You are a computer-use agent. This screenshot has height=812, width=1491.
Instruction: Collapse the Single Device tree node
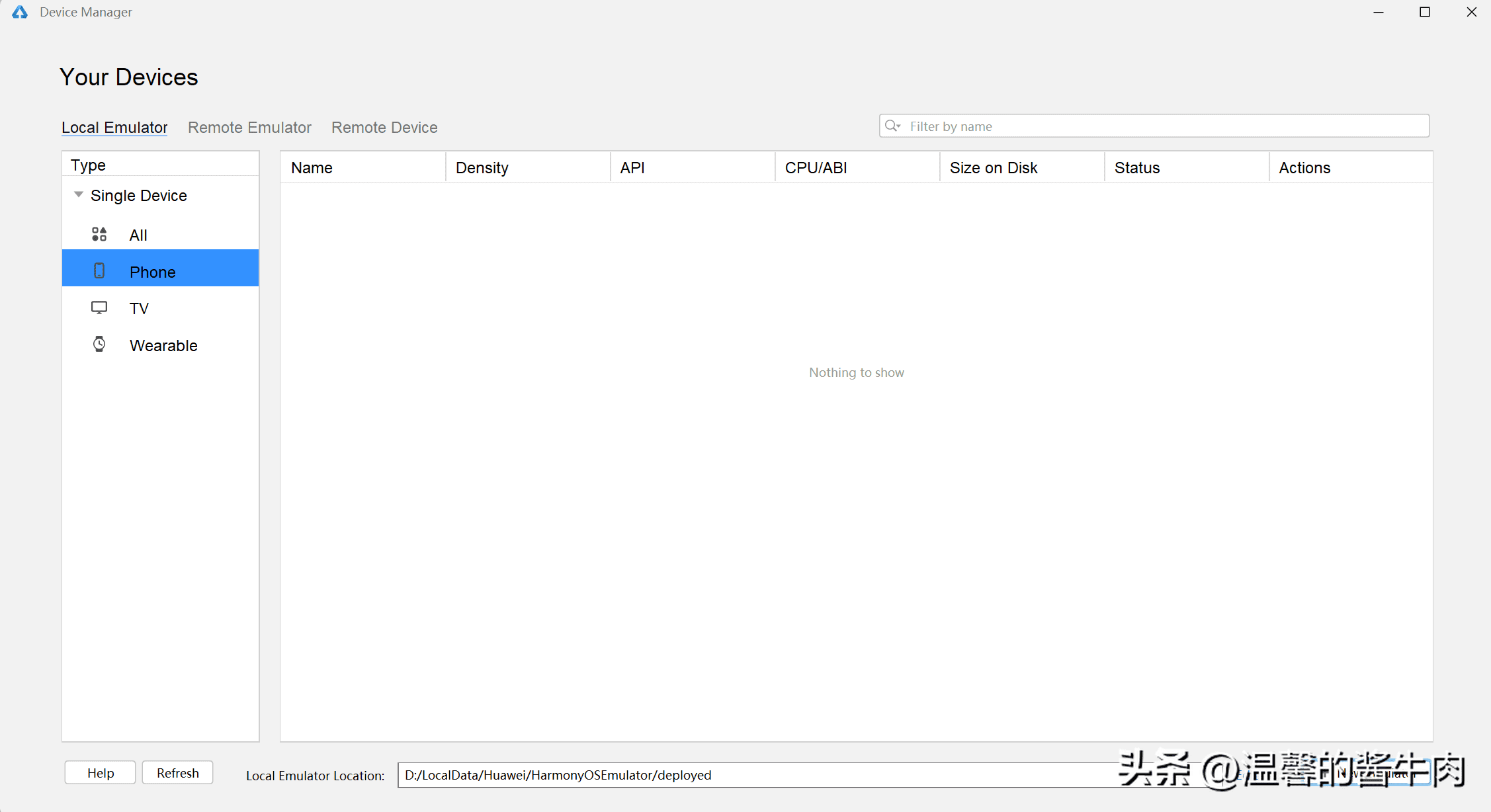point(79,195)
